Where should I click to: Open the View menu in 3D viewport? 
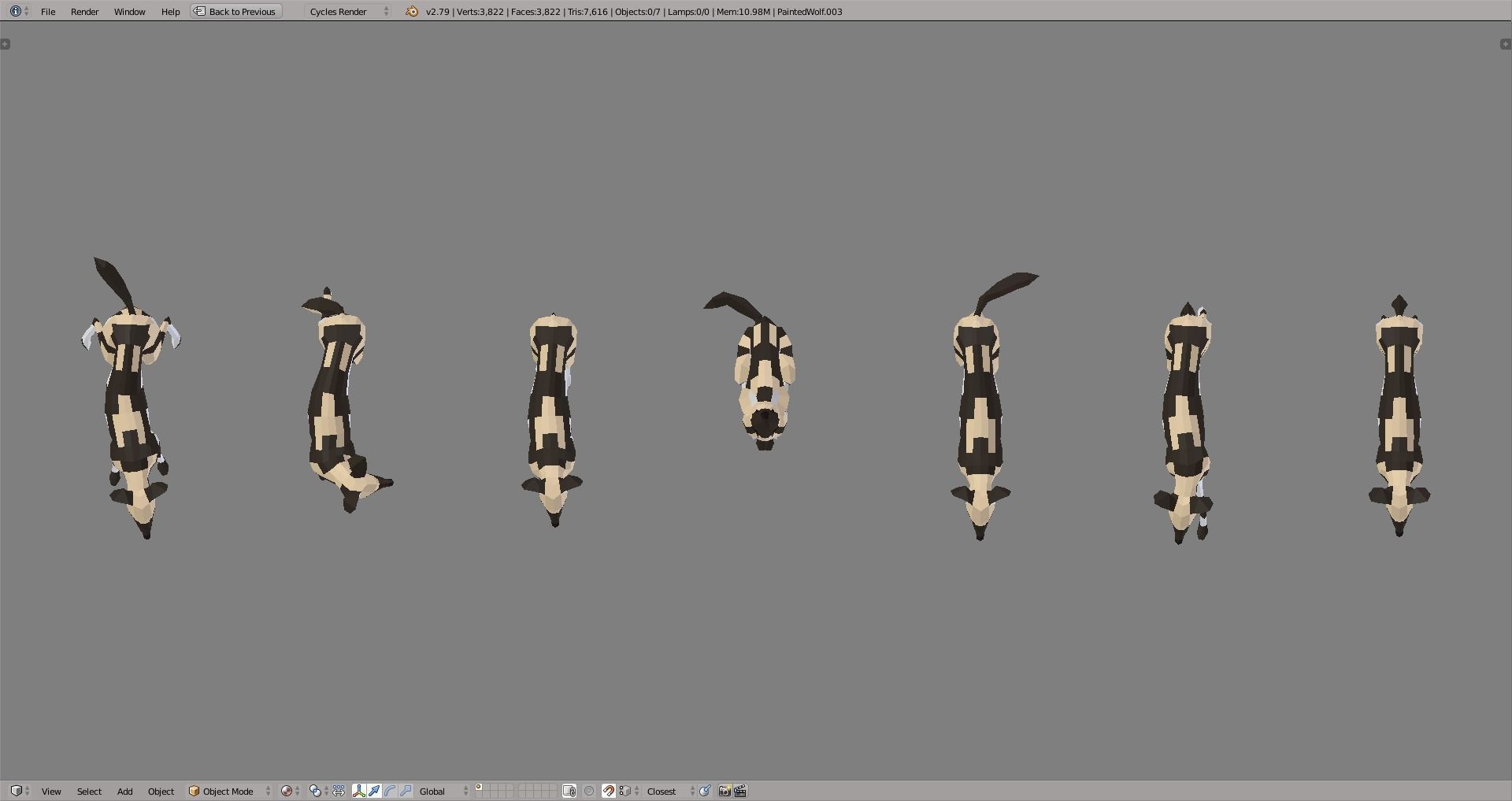click(x=51, y=792)
